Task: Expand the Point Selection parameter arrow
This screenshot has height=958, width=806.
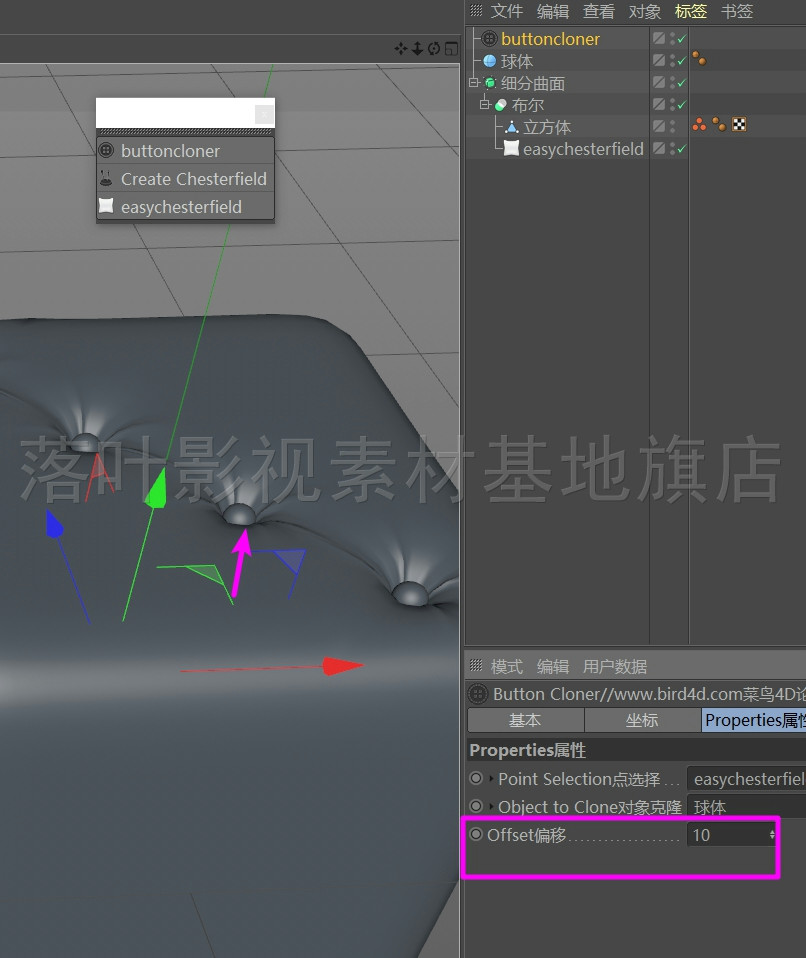Action: pos(491,779)
